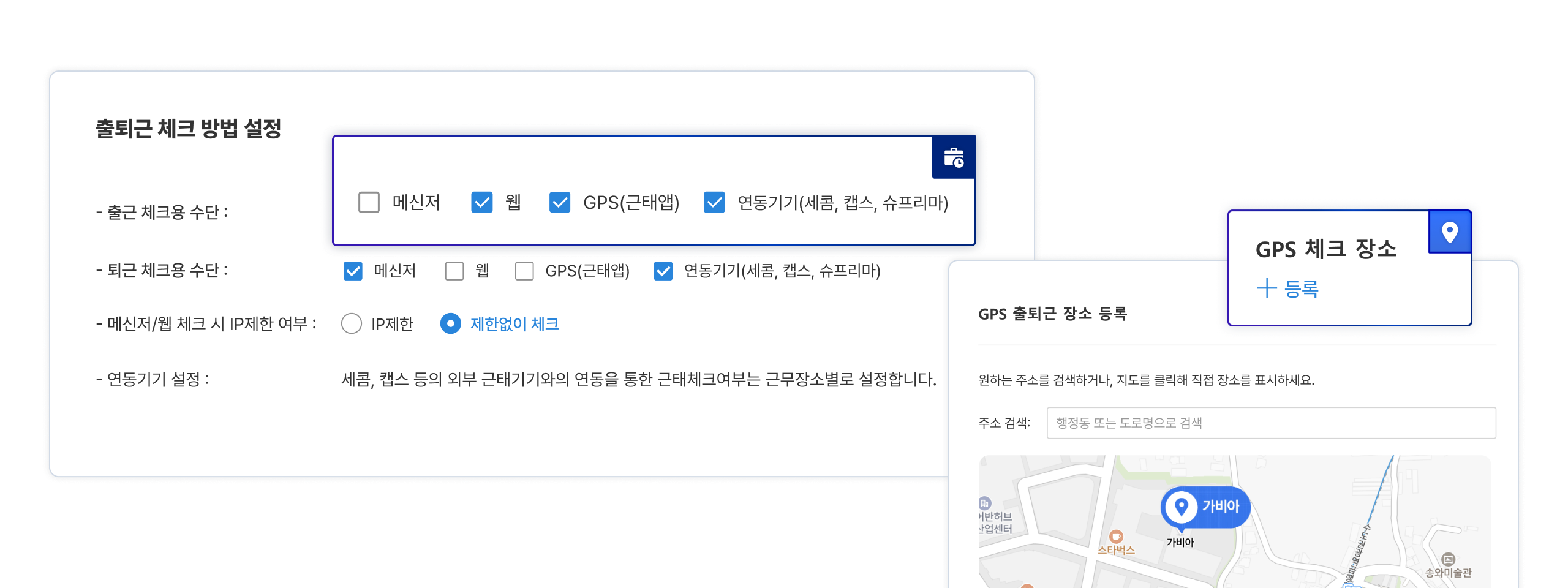The image size is (1568, 588).
Task: Click the location pin icon on the GPS 체크 장소 card
Action: click(1449, 232)
